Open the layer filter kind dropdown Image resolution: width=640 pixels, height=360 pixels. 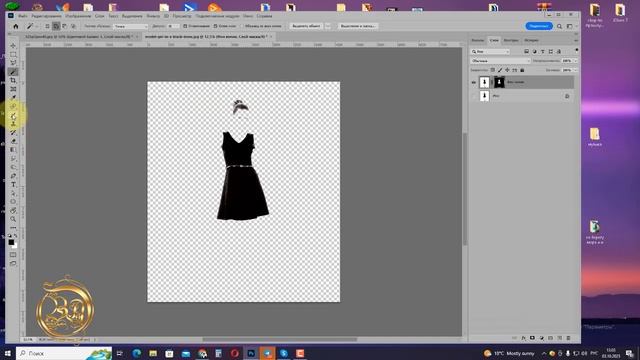point(490,51)
